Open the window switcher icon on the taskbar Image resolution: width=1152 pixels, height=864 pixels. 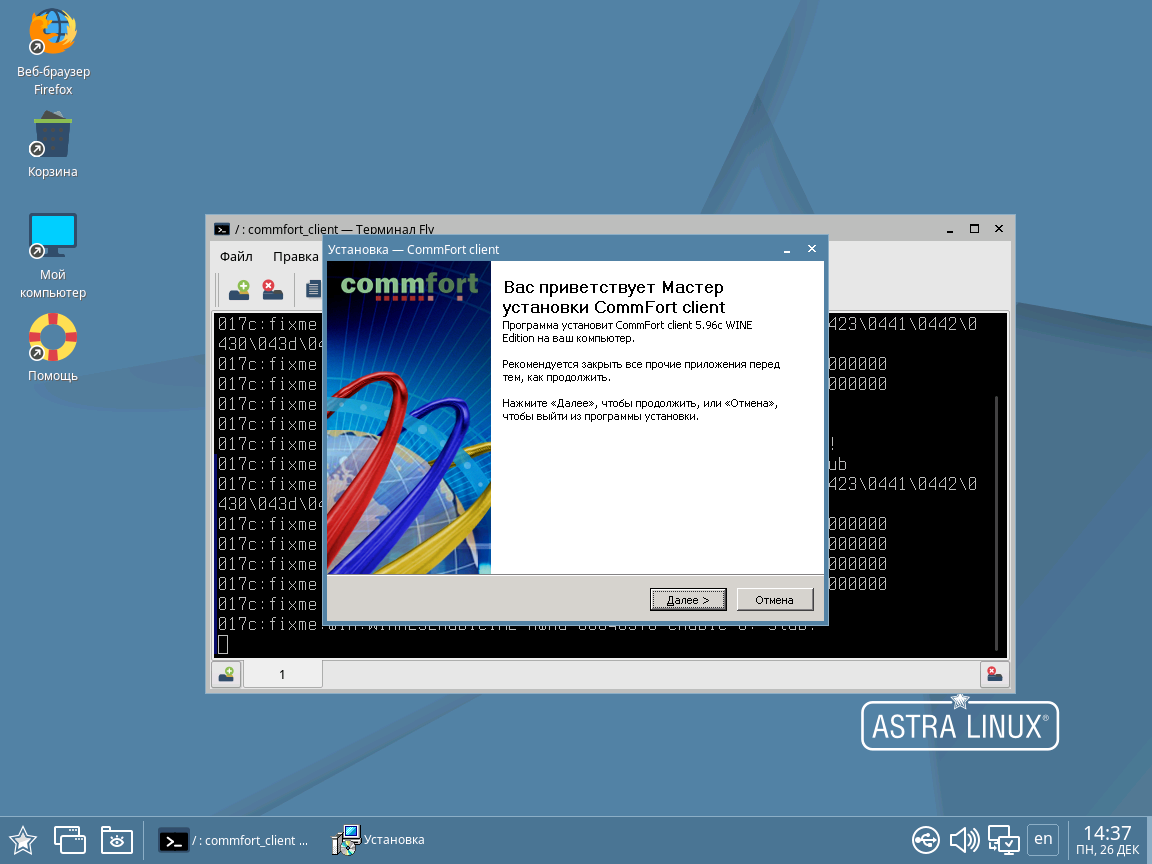coord(70,840)
